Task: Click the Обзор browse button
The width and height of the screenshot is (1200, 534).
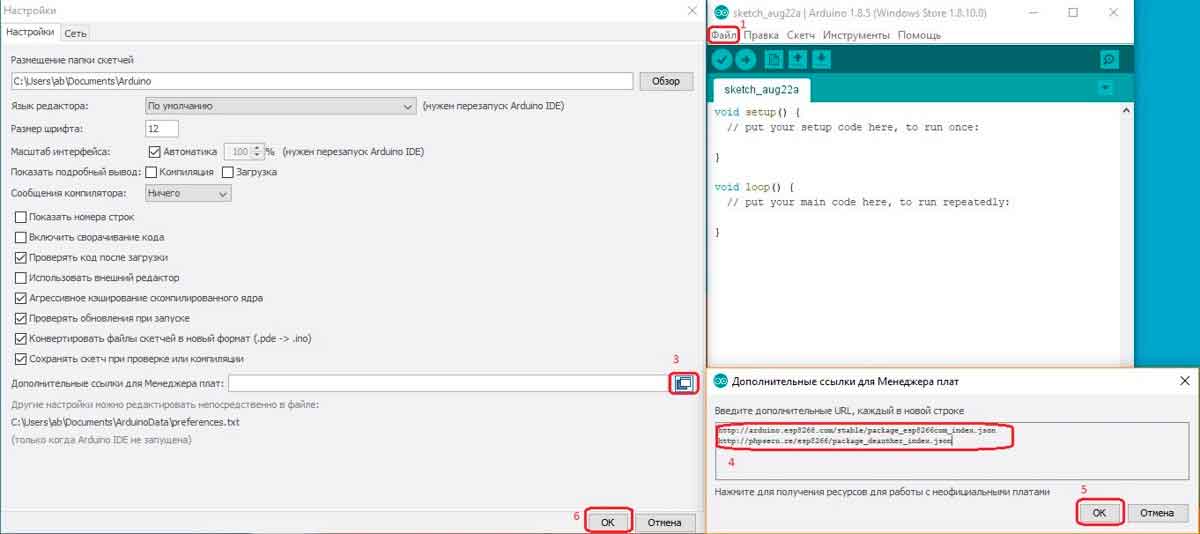Action: (665, 81)
